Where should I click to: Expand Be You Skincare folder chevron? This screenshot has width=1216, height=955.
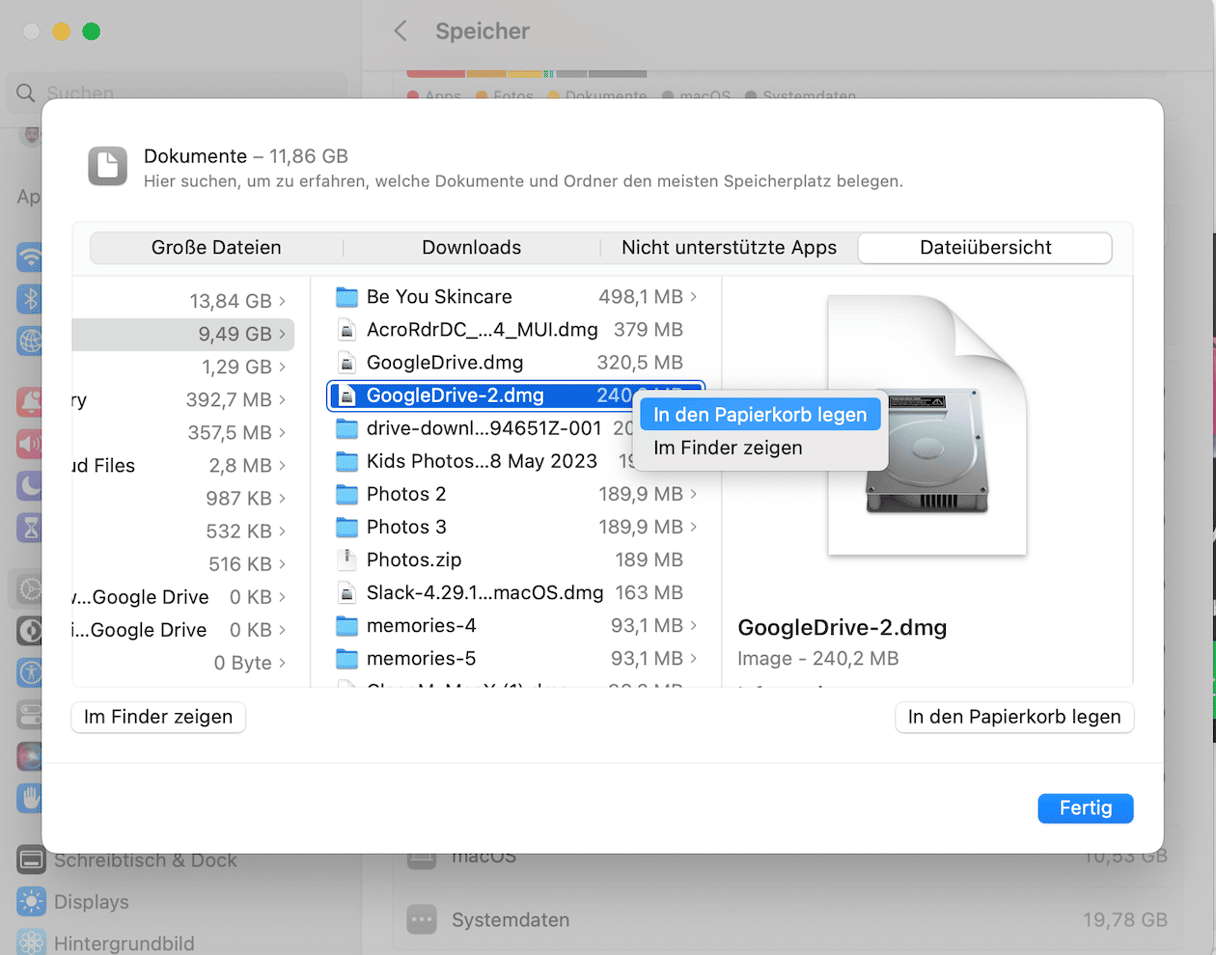tap(694, 297)
